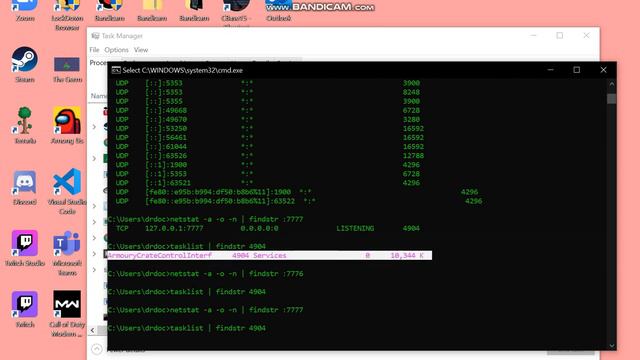Click the word Services in highlighted row
Screen dimensions: 640x360
pyautogui.click(x=270, y=256)
